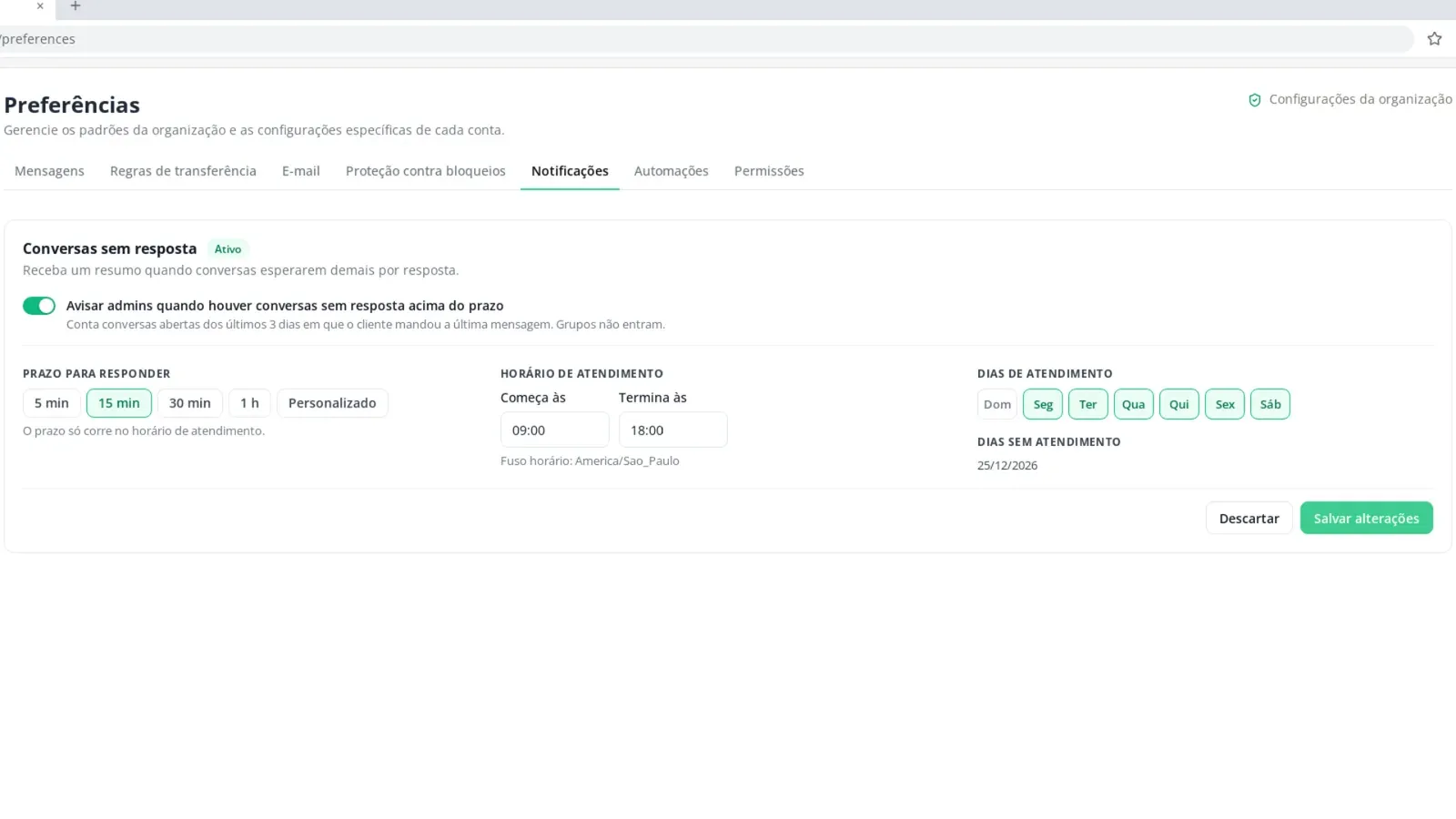Toggle the Seg day chip
This screenshot has width=1456, height=819.
[1043, 404]
